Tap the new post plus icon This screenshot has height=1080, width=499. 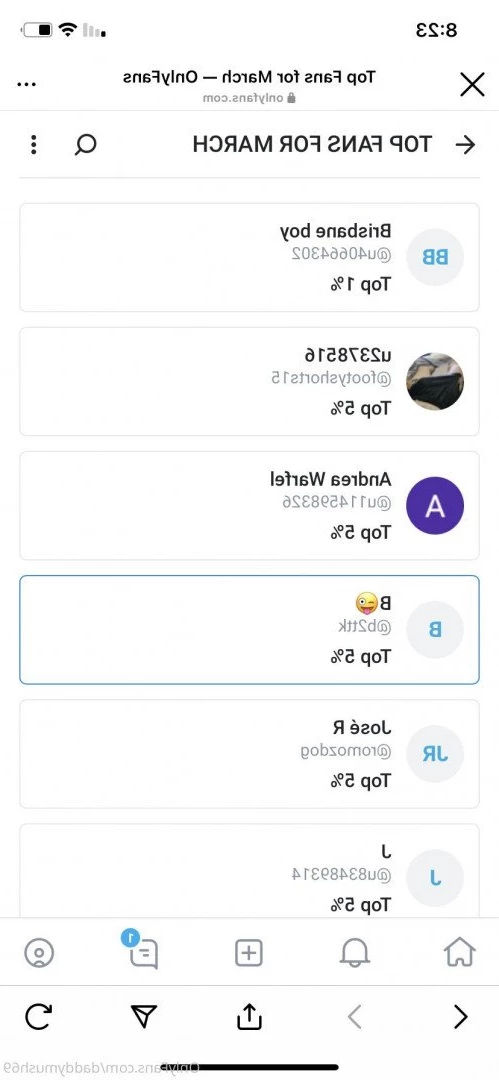pyautogui.click(x=249, y=953)
